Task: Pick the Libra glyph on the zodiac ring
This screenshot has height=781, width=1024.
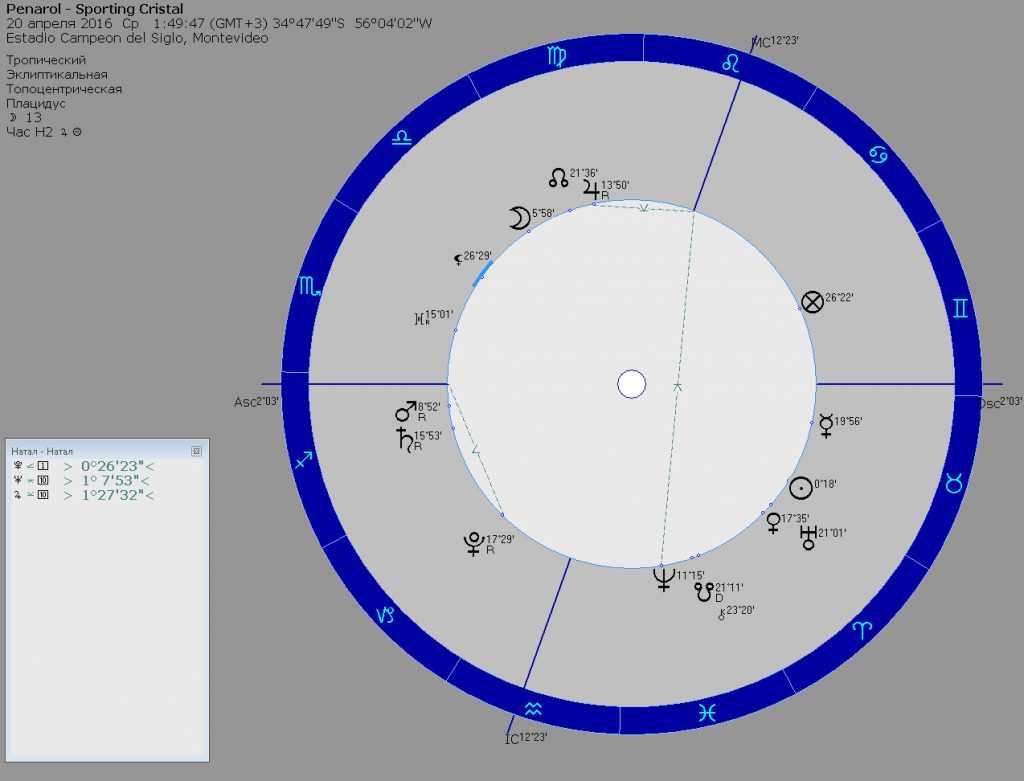Action: (x=402, y=138)
